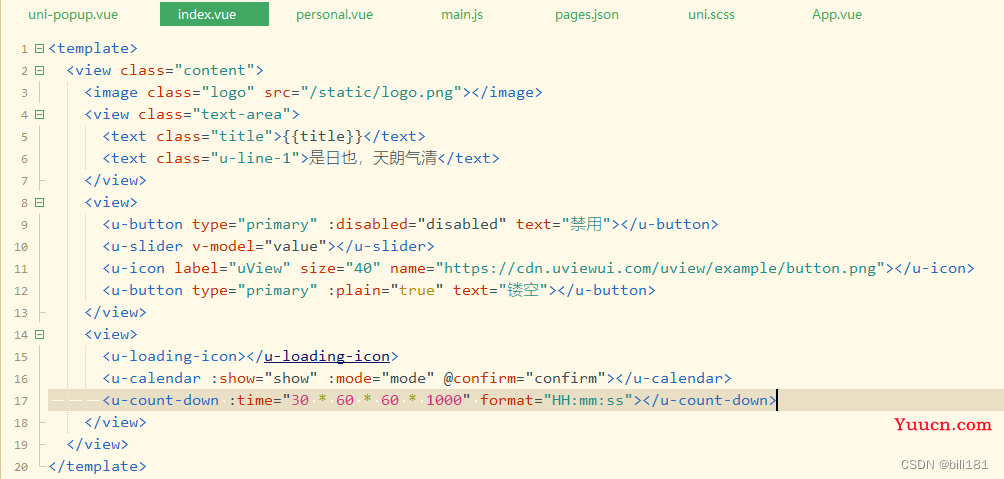Switch to the uni.scss tab

(x=711, y=15)
